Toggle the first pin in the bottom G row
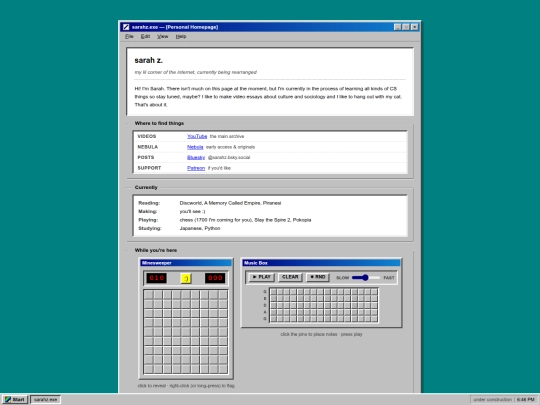Image resolution: width=540 pixels, height=405 pixels. 273,319
